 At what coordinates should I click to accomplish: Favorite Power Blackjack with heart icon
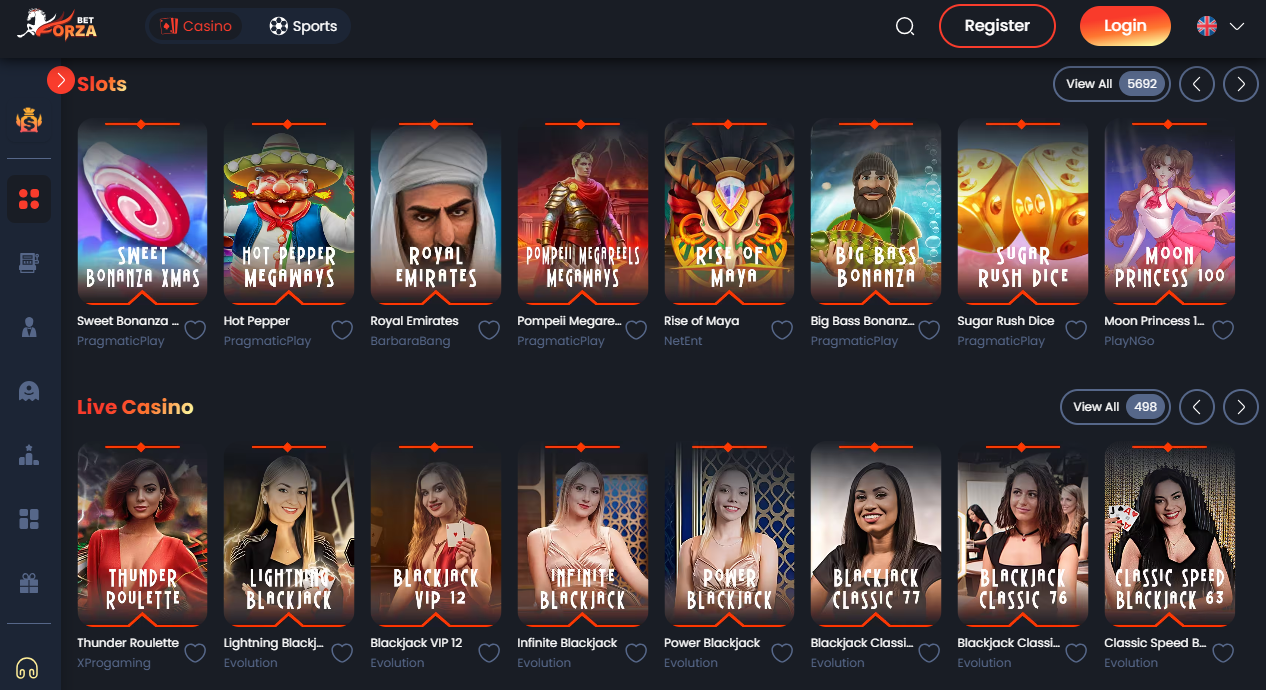[x=782, y=653]
